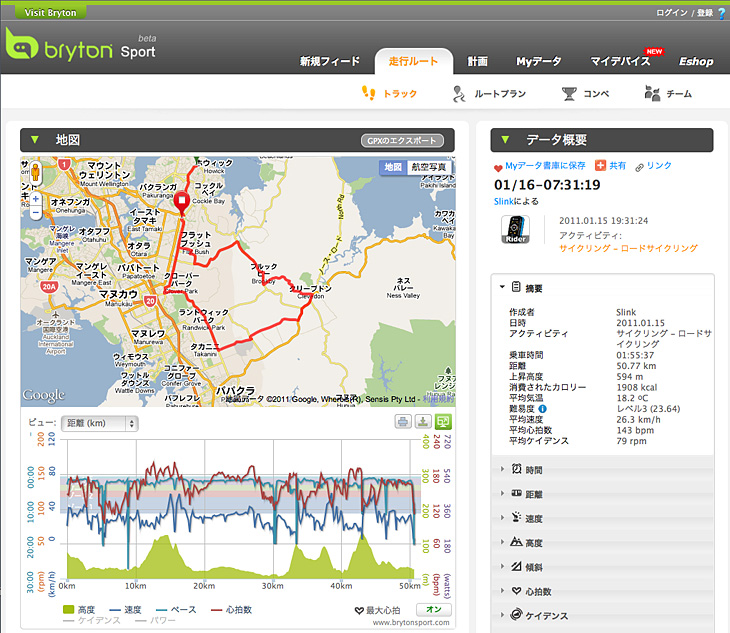Toggle 心拍数 series in chart legend

(231, 609)
